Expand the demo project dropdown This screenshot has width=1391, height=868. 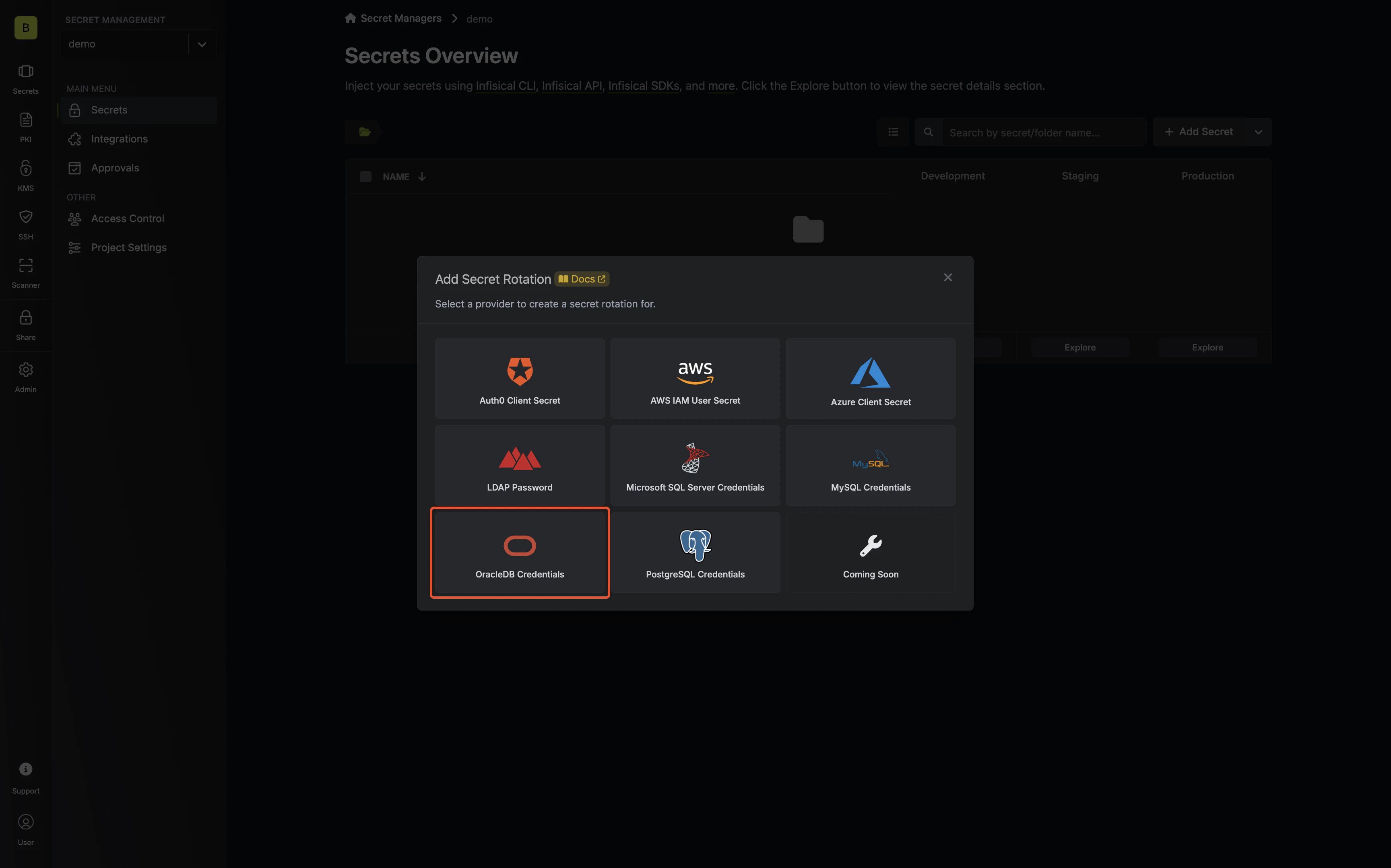(x=202, y=44)
